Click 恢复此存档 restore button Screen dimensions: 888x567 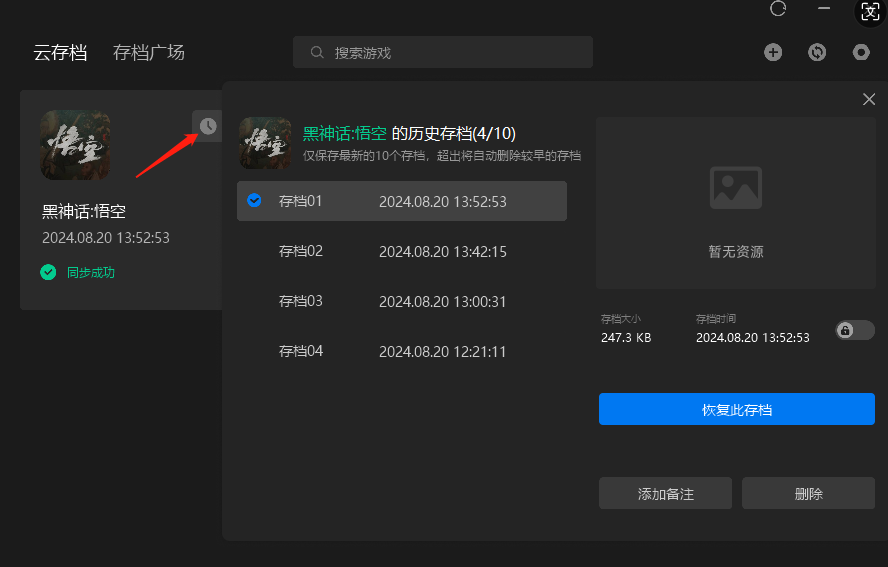(736, 409)
